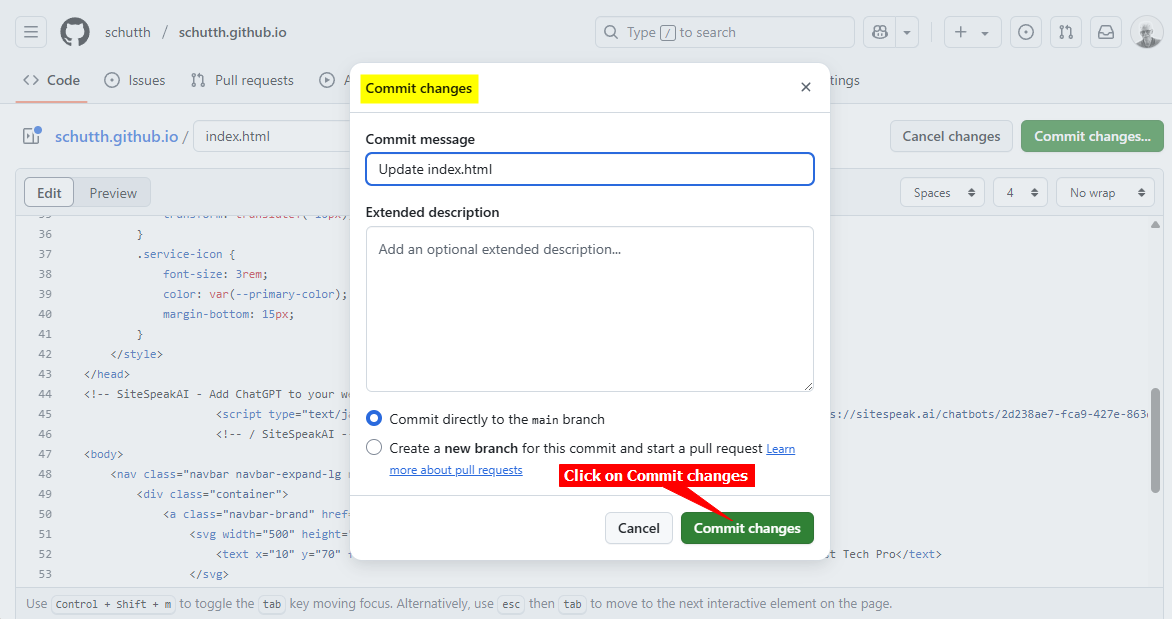Click the '</svg>' code line
The width and height of the screenshot is (1172, 619).
(x=209, y=574)
